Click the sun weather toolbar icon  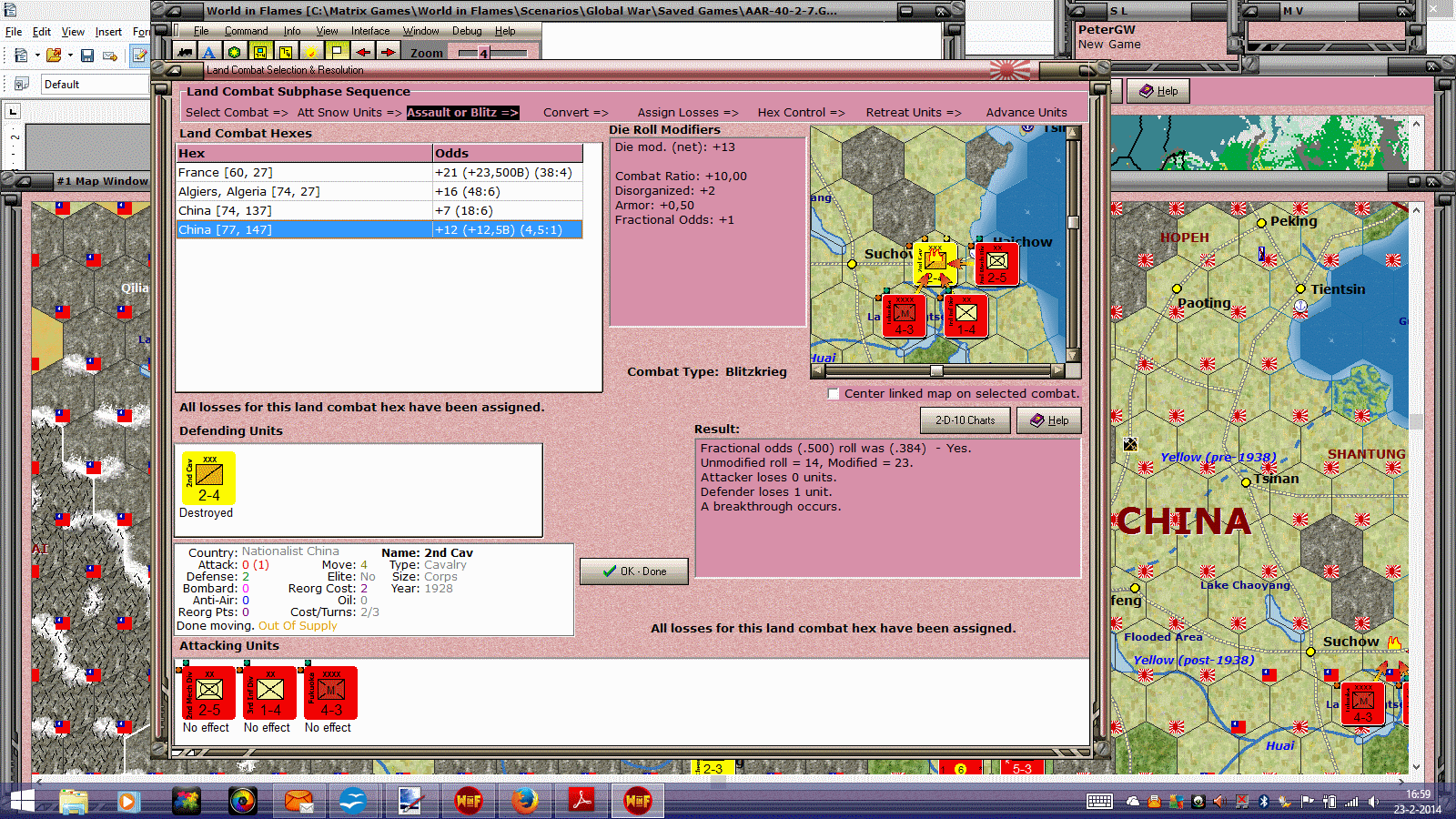(310, 53)
